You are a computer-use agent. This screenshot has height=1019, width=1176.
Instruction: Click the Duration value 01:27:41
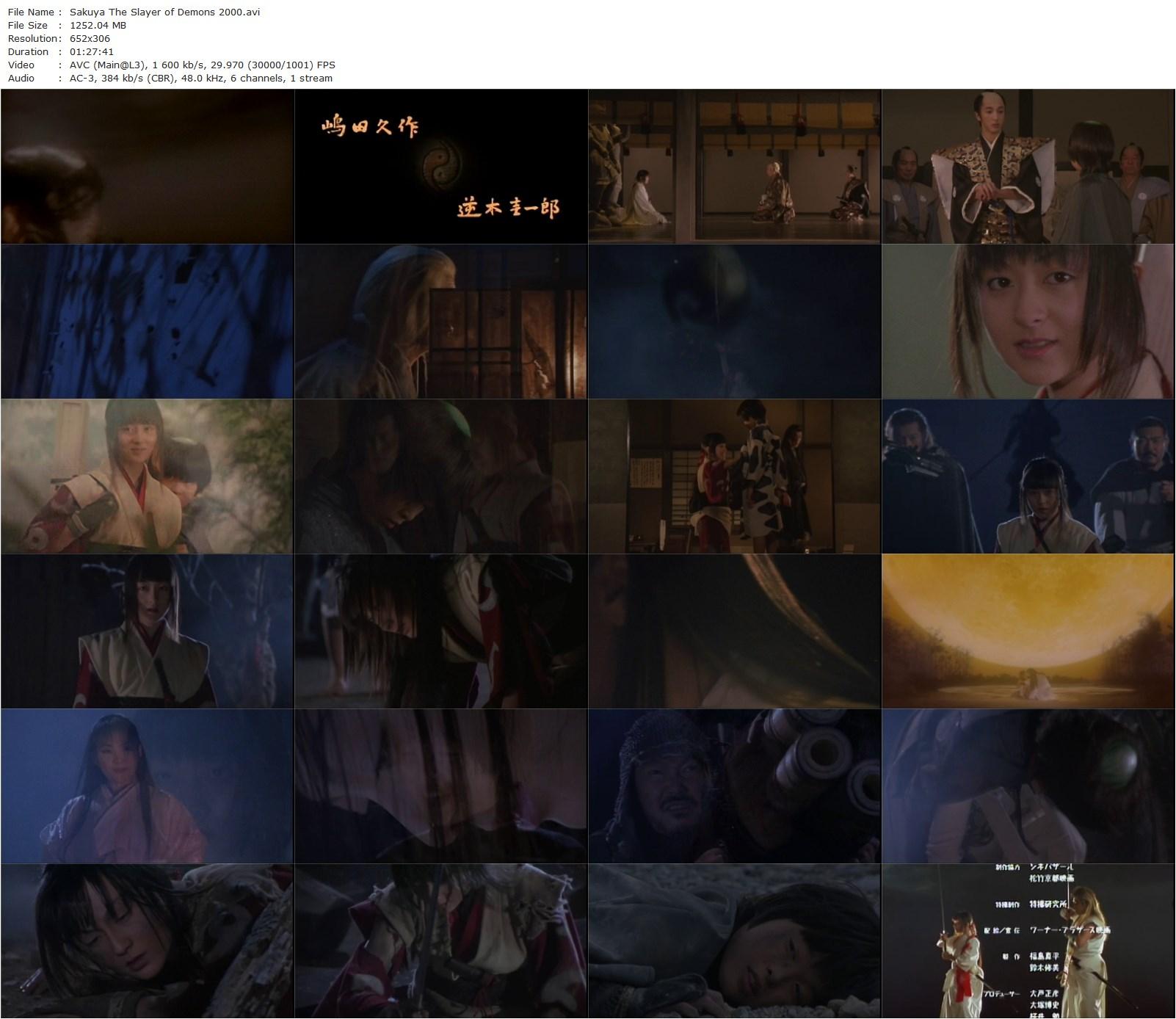(x=92, y=51)
